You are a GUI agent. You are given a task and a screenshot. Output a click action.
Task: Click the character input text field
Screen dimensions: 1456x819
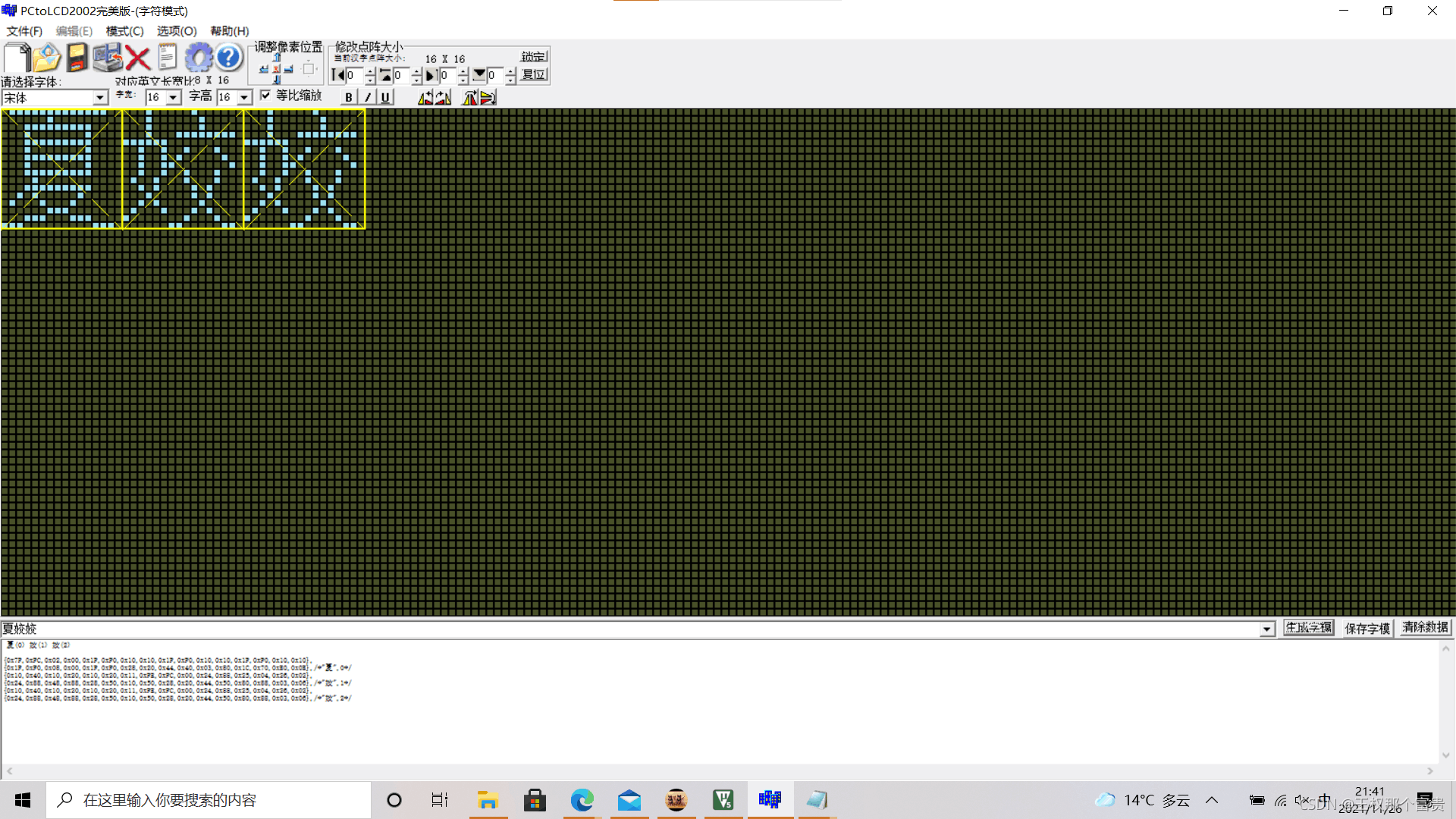click(630, 629)
